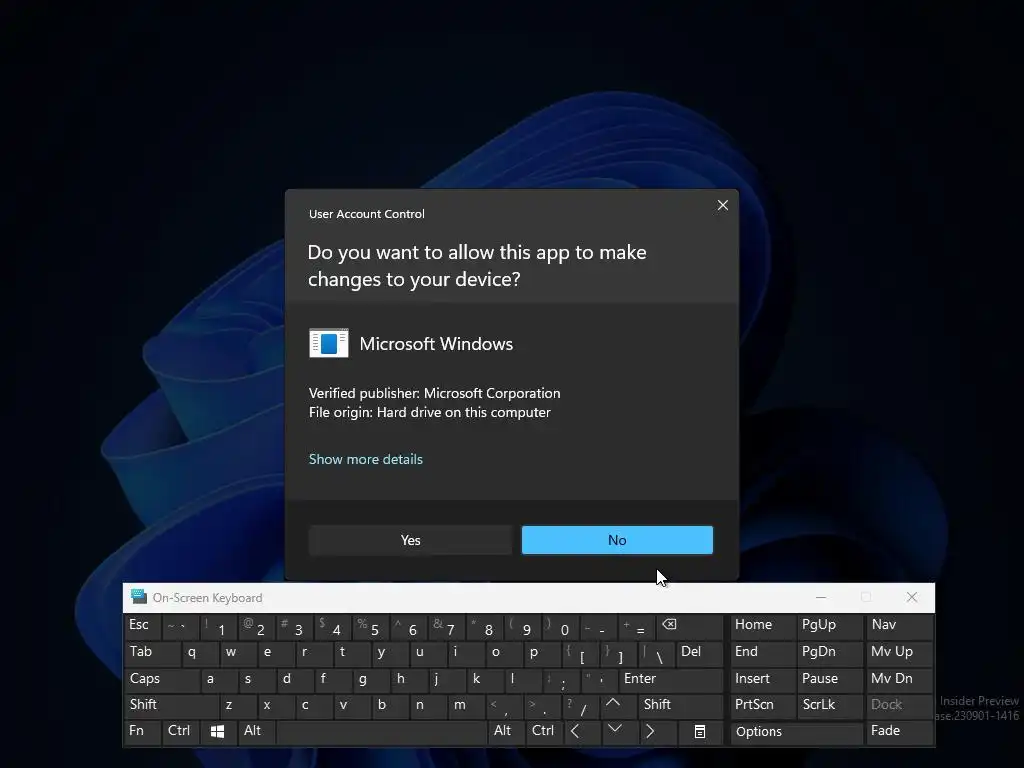The width and height of the screenshot is (1024, 768).
Task: Tap the letter z key
Action: click(x=237, y=705)
